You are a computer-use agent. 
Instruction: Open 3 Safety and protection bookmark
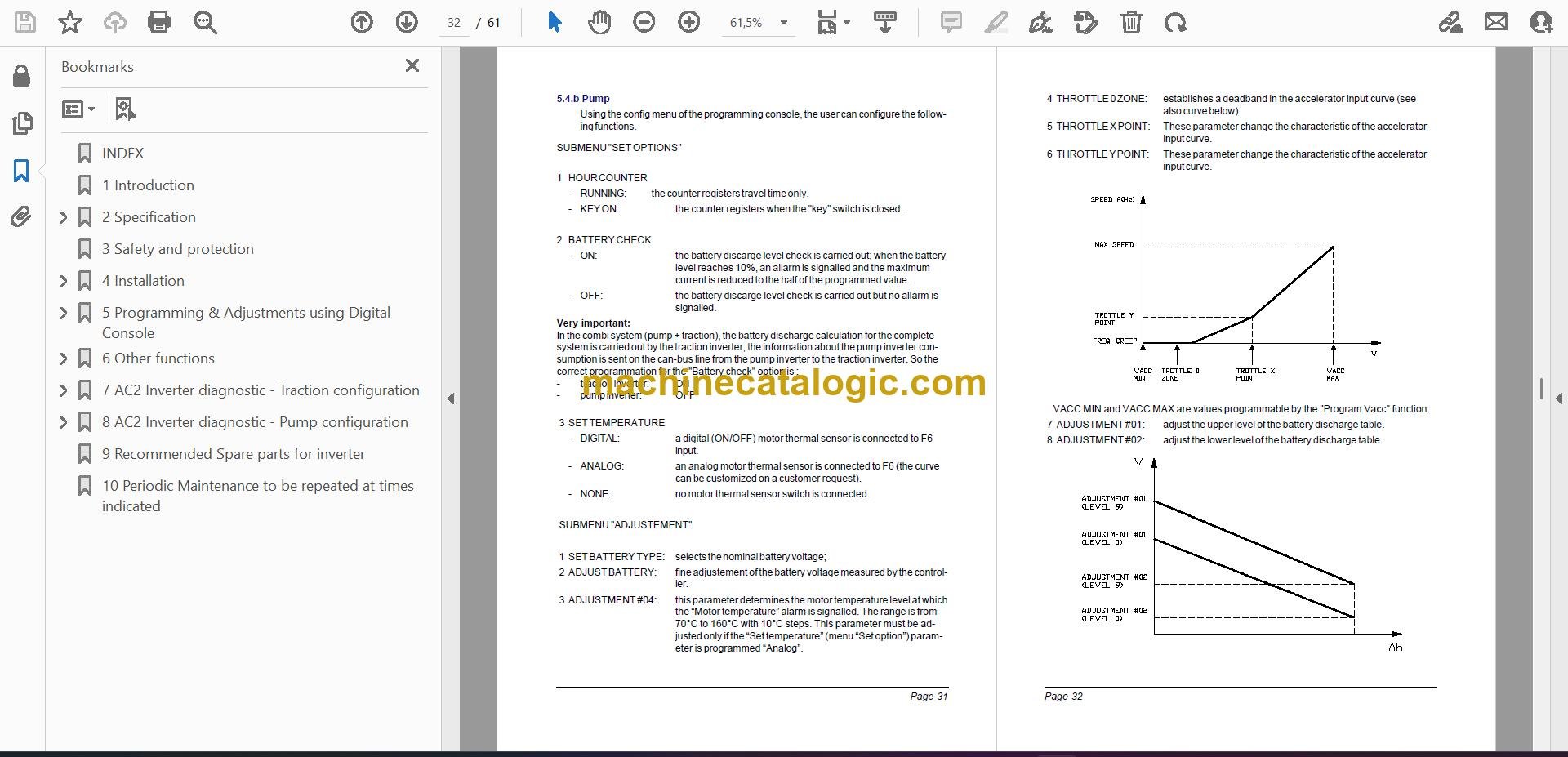click(177, 249)
